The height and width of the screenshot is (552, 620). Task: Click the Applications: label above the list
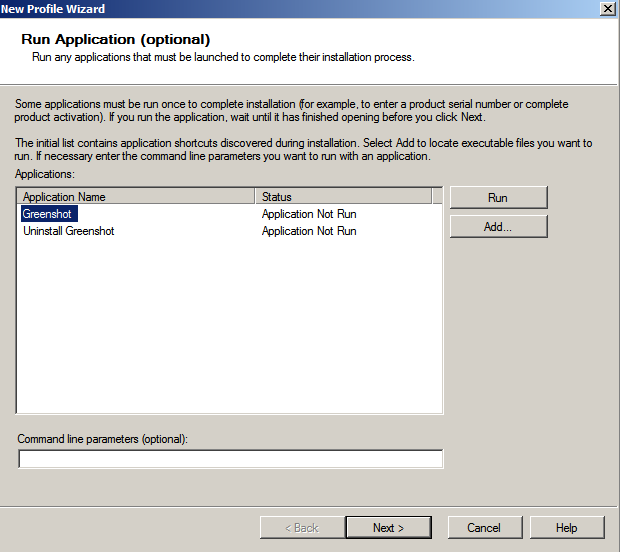click(x=45, y=175)
